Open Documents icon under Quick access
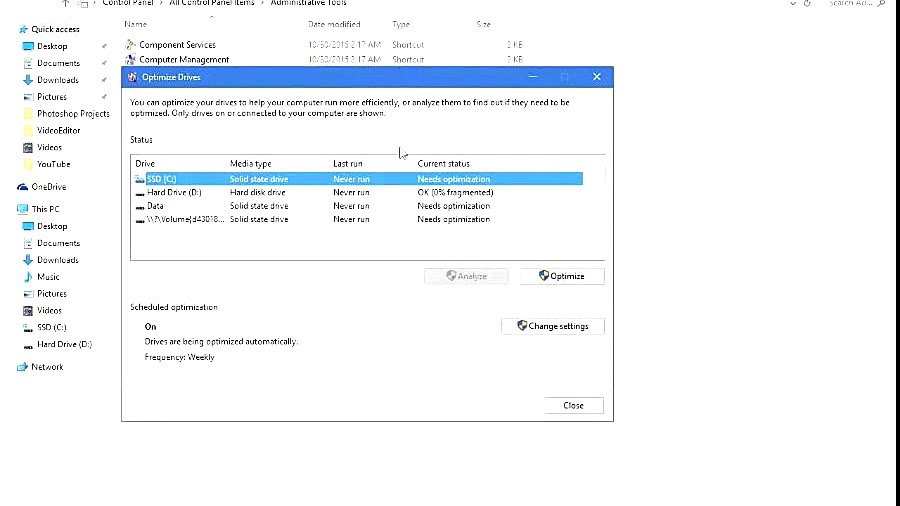Screen dimensions: 900x506 tap(28, 63)
